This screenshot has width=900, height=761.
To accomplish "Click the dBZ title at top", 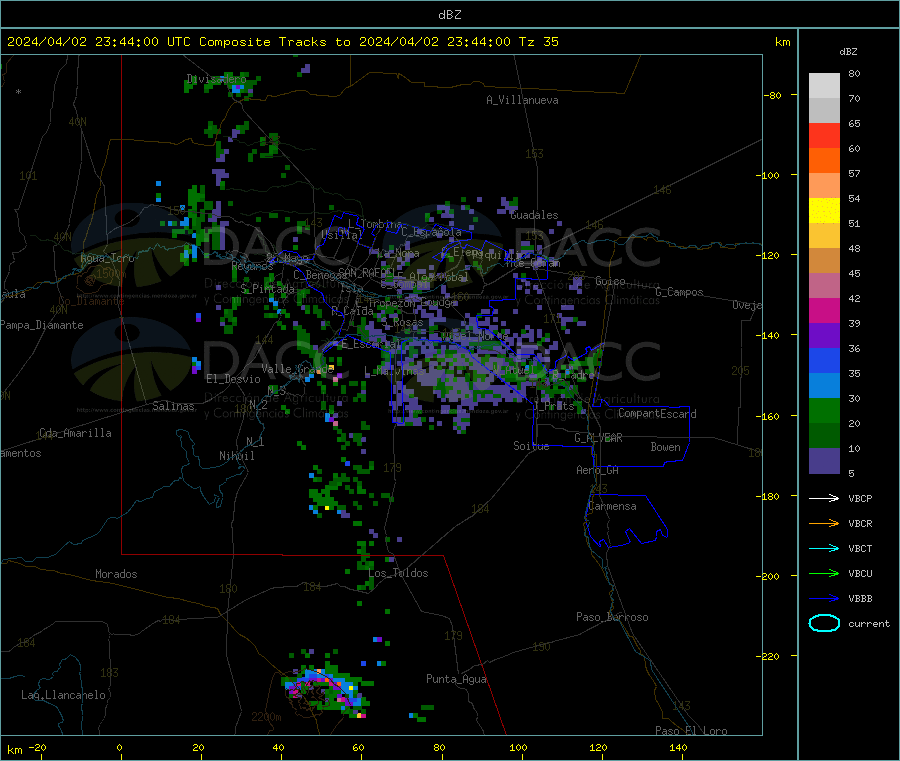I will [449, 15].
